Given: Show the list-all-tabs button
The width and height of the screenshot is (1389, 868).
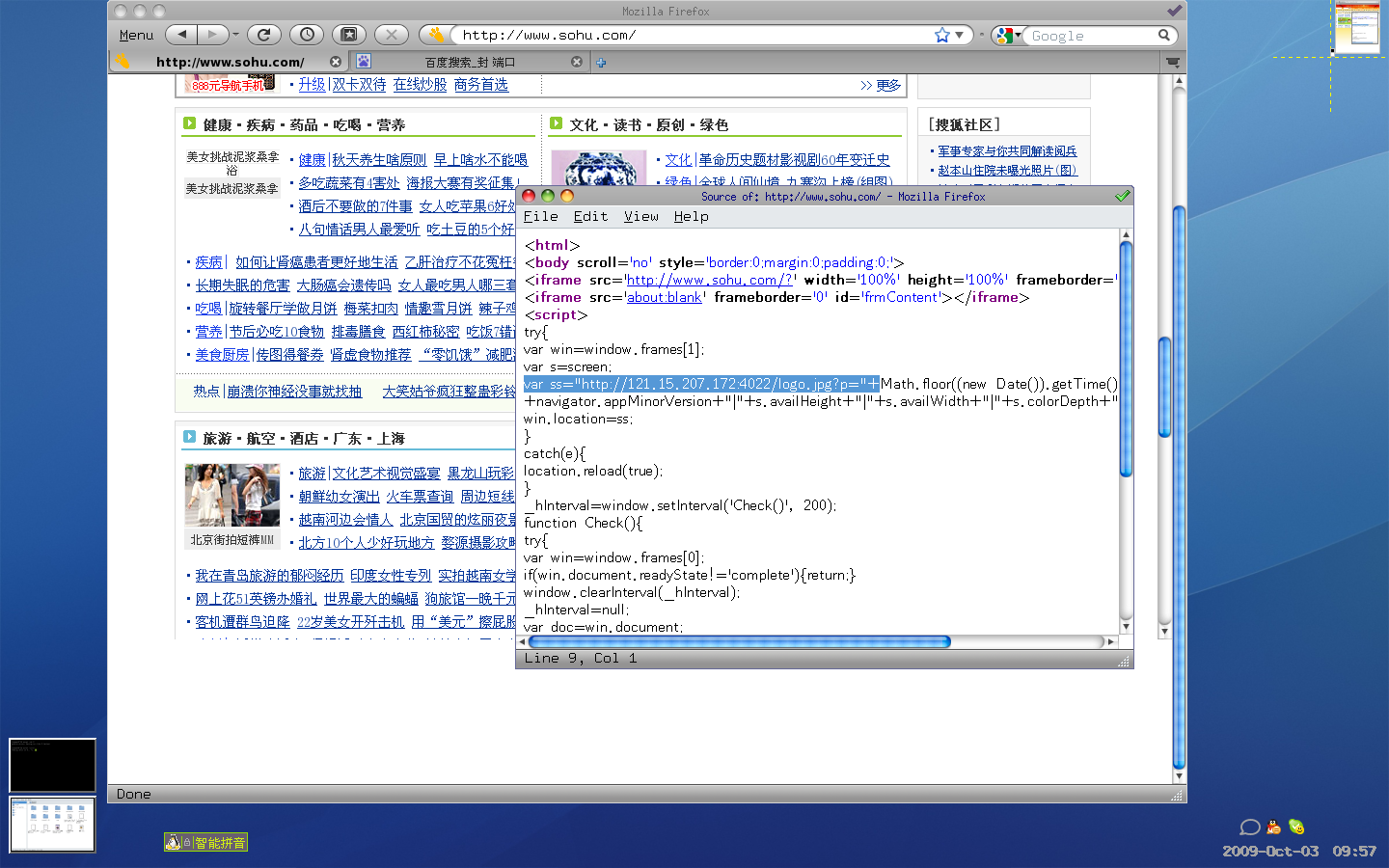Looking at the screenshot, I should pyautogui.click(x=1173, y=62).
